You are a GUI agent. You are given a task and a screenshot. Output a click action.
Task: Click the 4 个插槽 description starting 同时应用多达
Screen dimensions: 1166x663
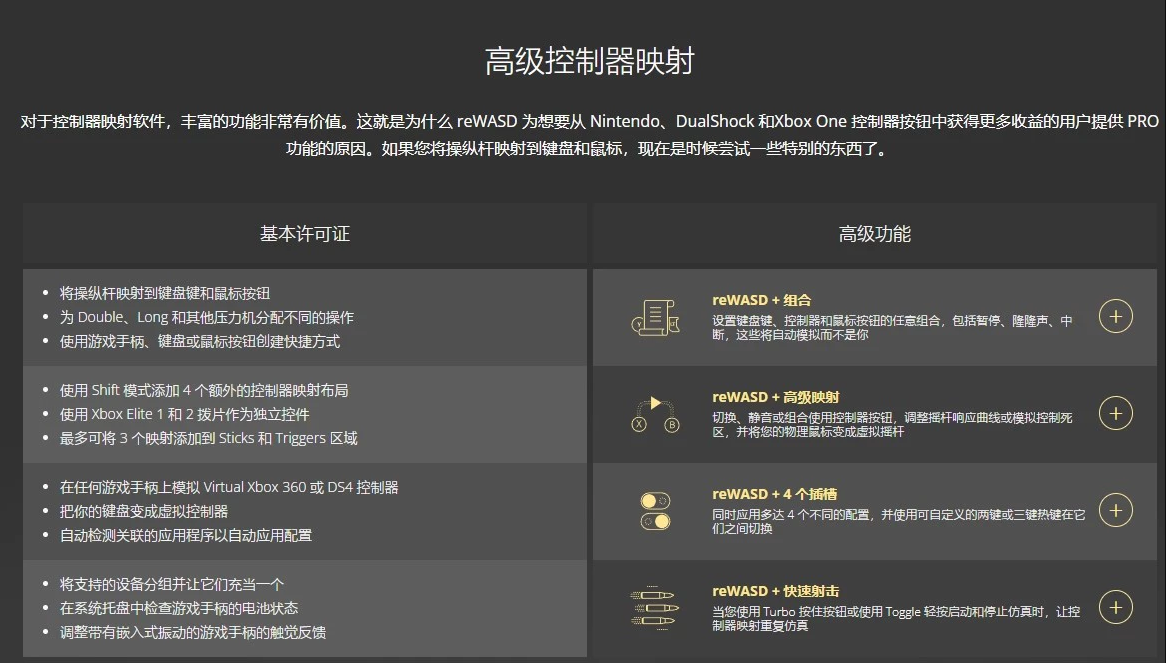tap(898, 521)
